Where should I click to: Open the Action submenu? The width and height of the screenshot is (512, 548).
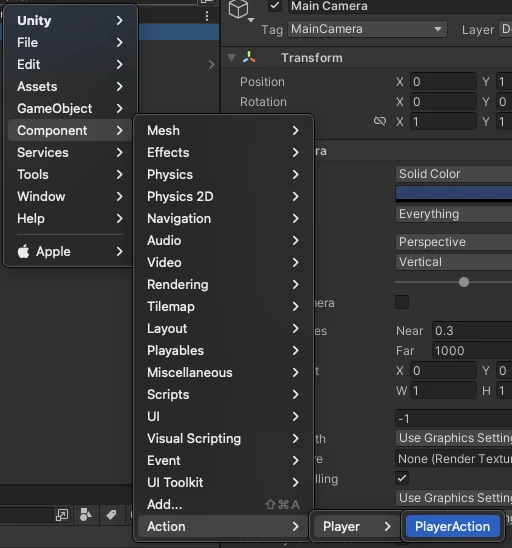(223, 527)
